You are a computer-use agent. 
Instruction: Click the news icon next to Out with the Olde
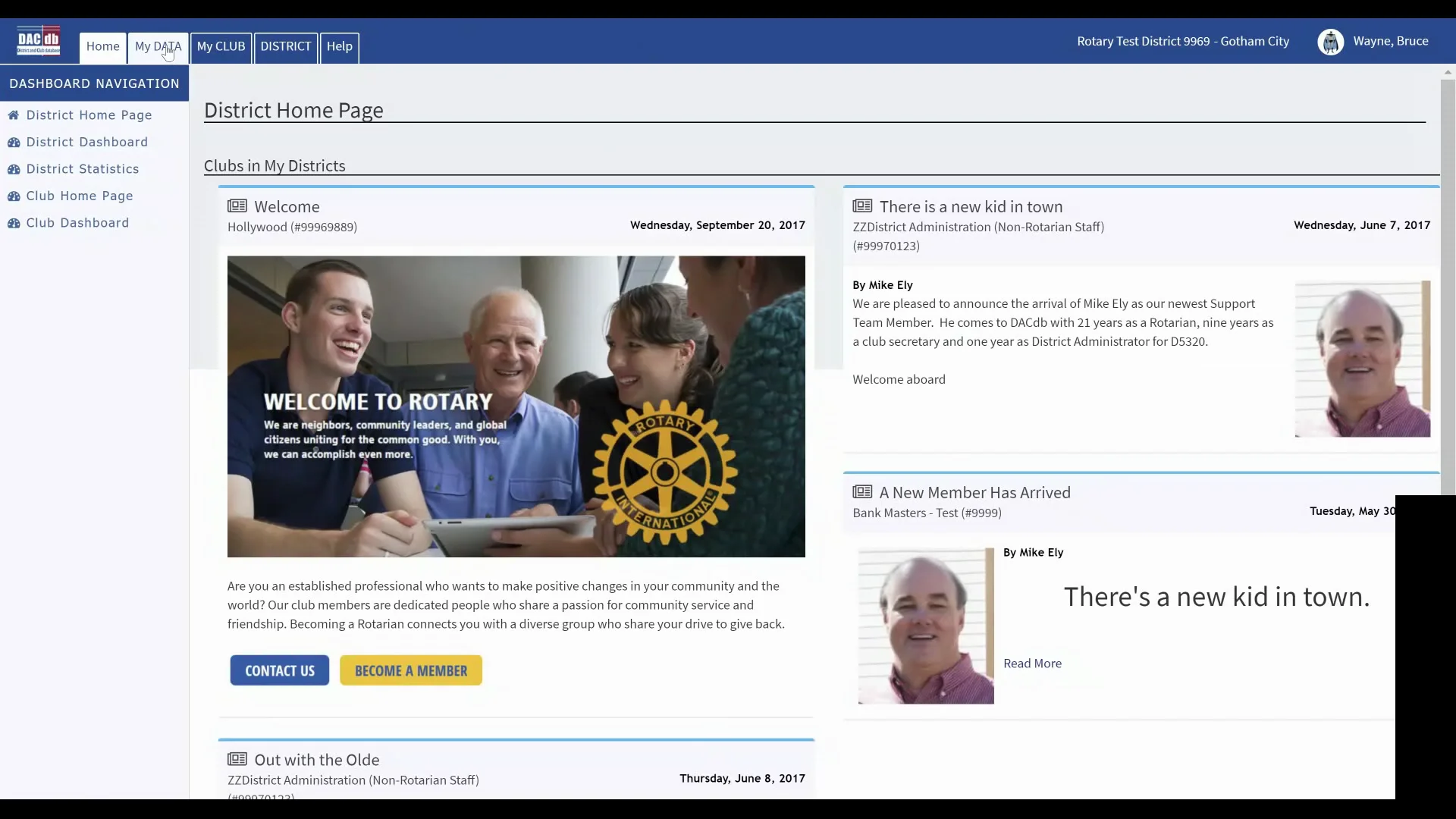[x=237, y=759]
